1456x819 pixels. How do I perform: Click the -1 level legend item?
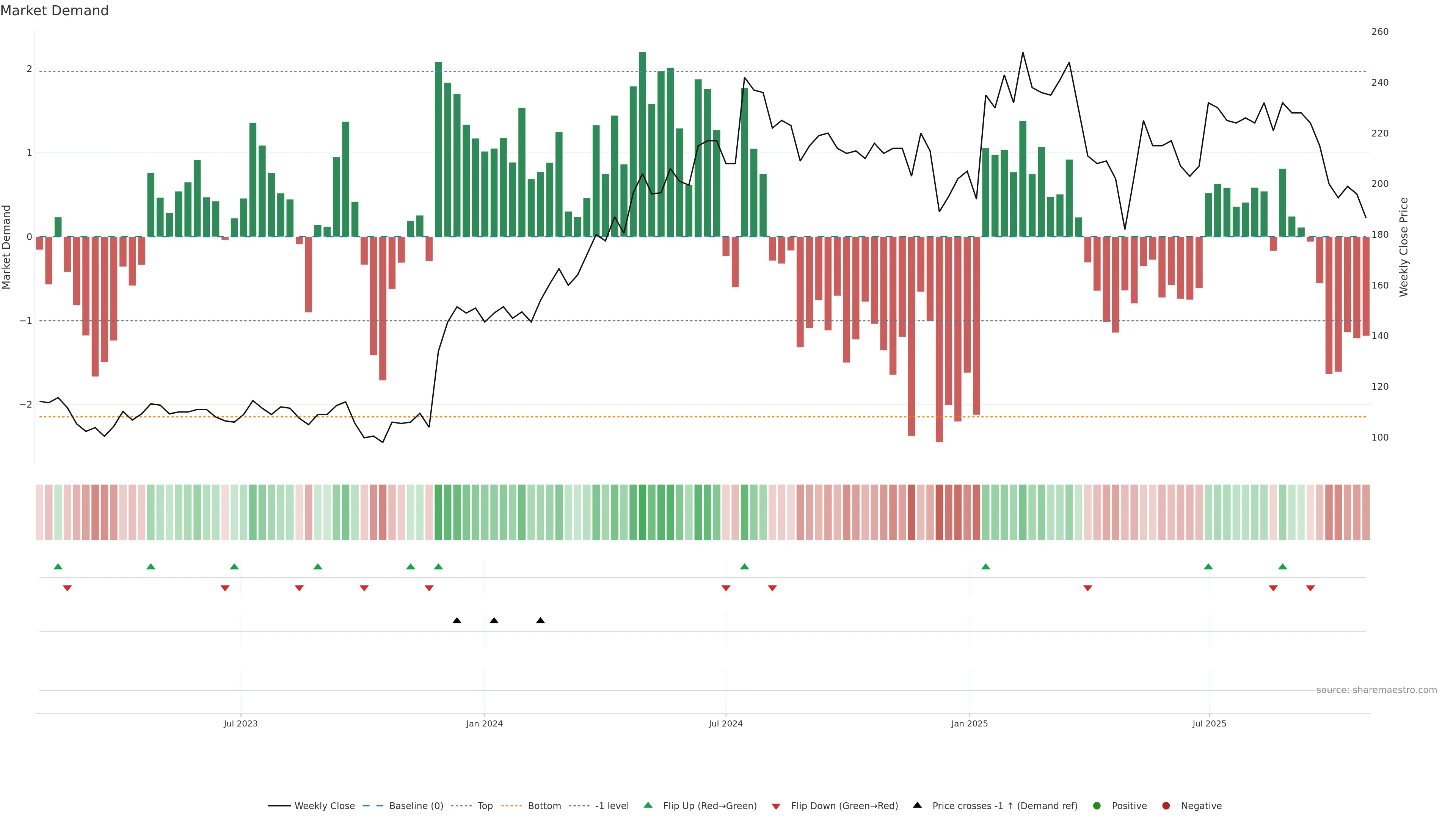[x=612, y=805]
